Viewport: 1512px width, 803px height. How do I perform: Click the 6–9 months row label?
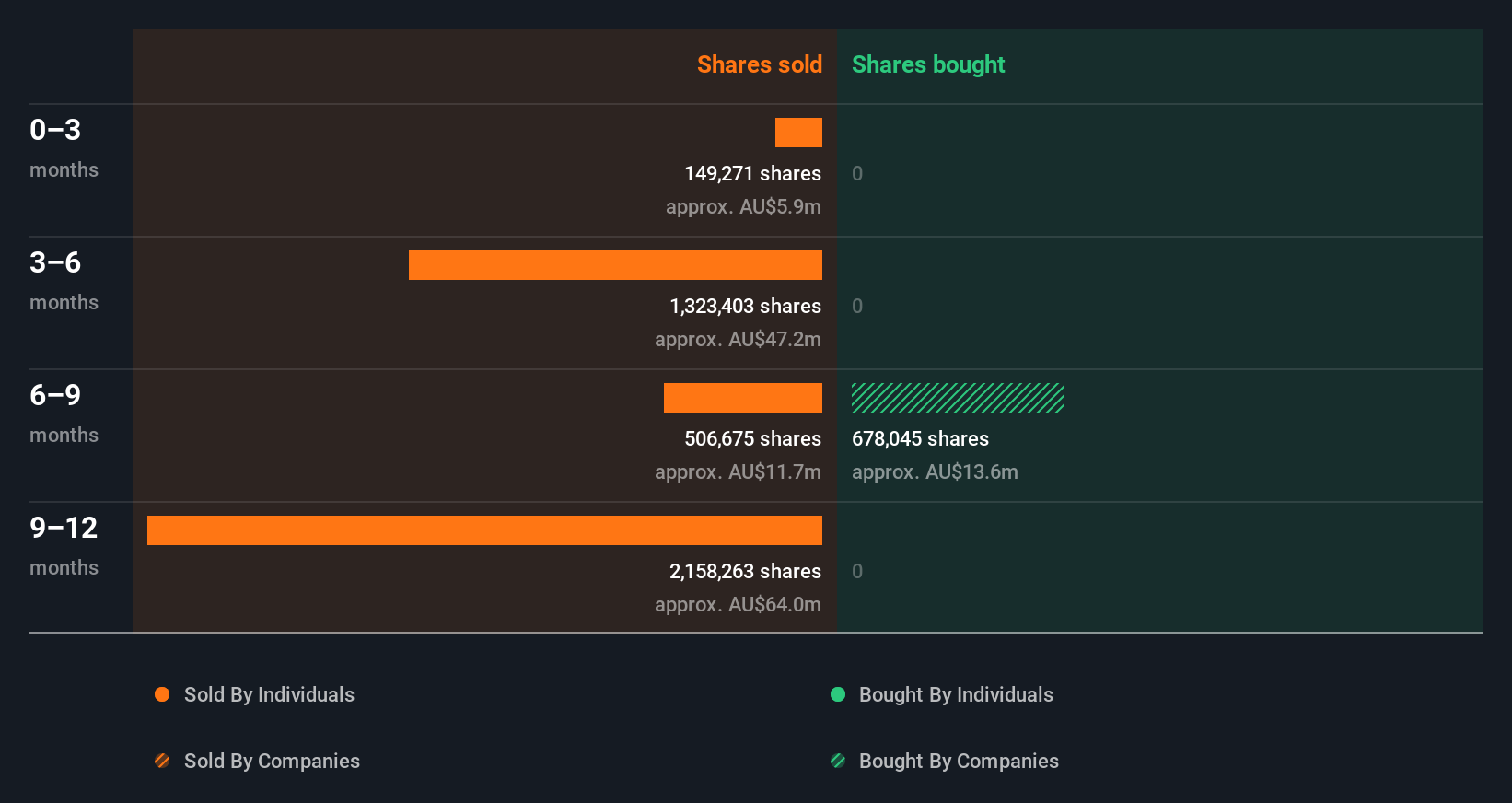pos(64,413)
